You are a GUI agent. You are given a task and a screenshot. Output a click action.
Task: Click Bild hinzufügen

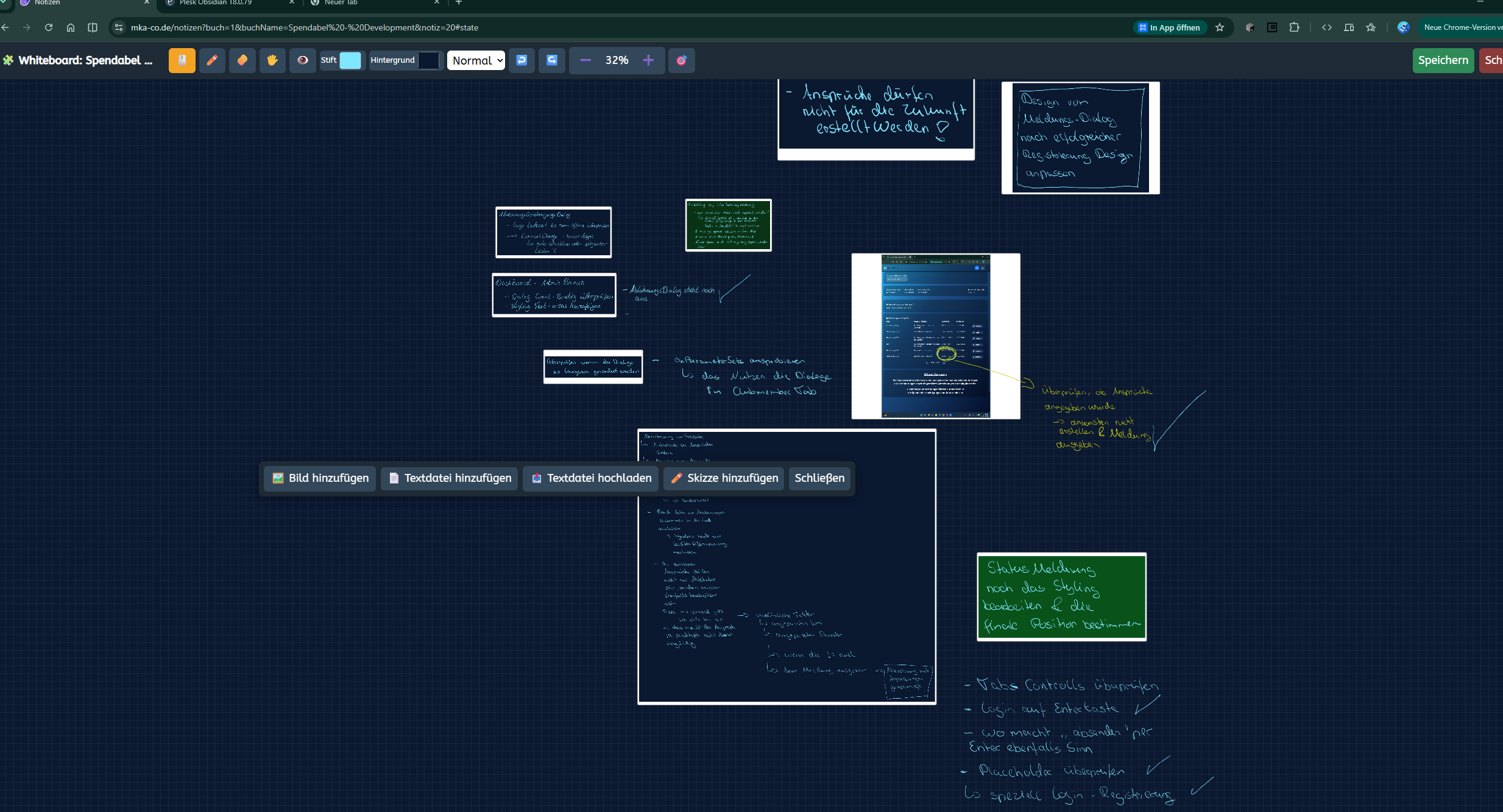tap(320, 478)
